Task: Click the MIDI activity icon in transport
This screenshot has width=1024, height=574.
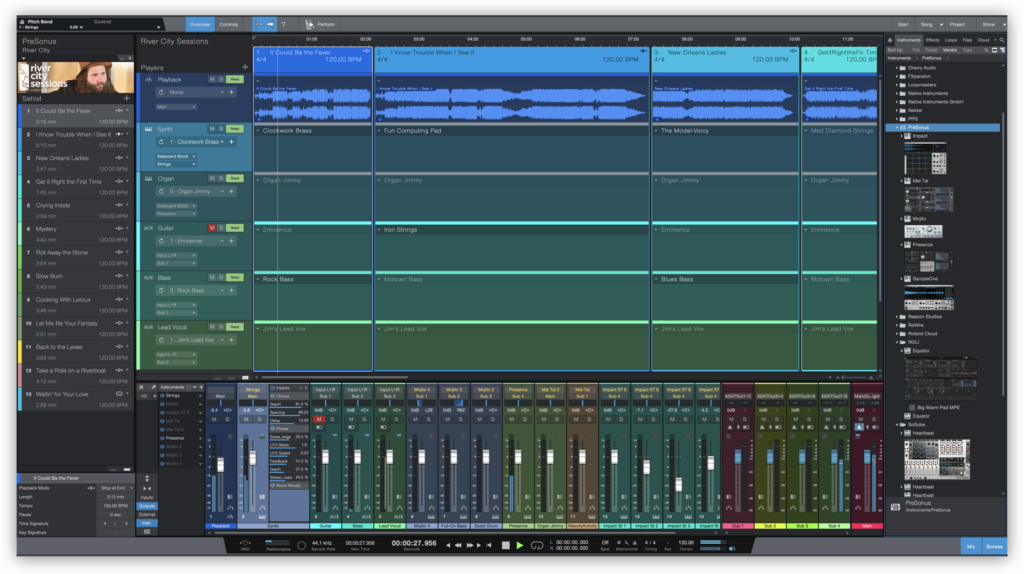Action: point(246,543)
